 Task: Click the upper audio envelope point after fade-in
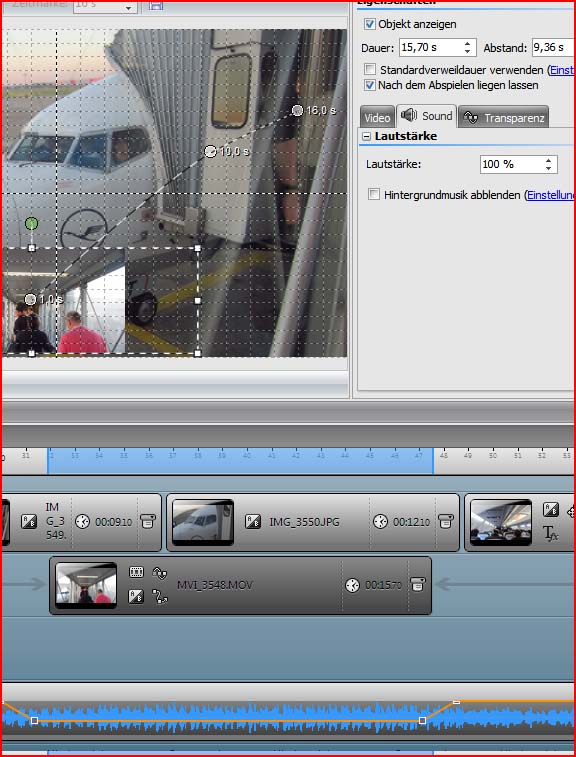tap(456, 702)
